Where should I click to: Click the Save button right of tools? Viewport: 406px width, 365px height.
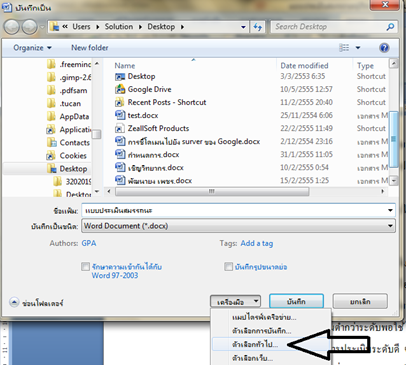(x=296, y=301)
